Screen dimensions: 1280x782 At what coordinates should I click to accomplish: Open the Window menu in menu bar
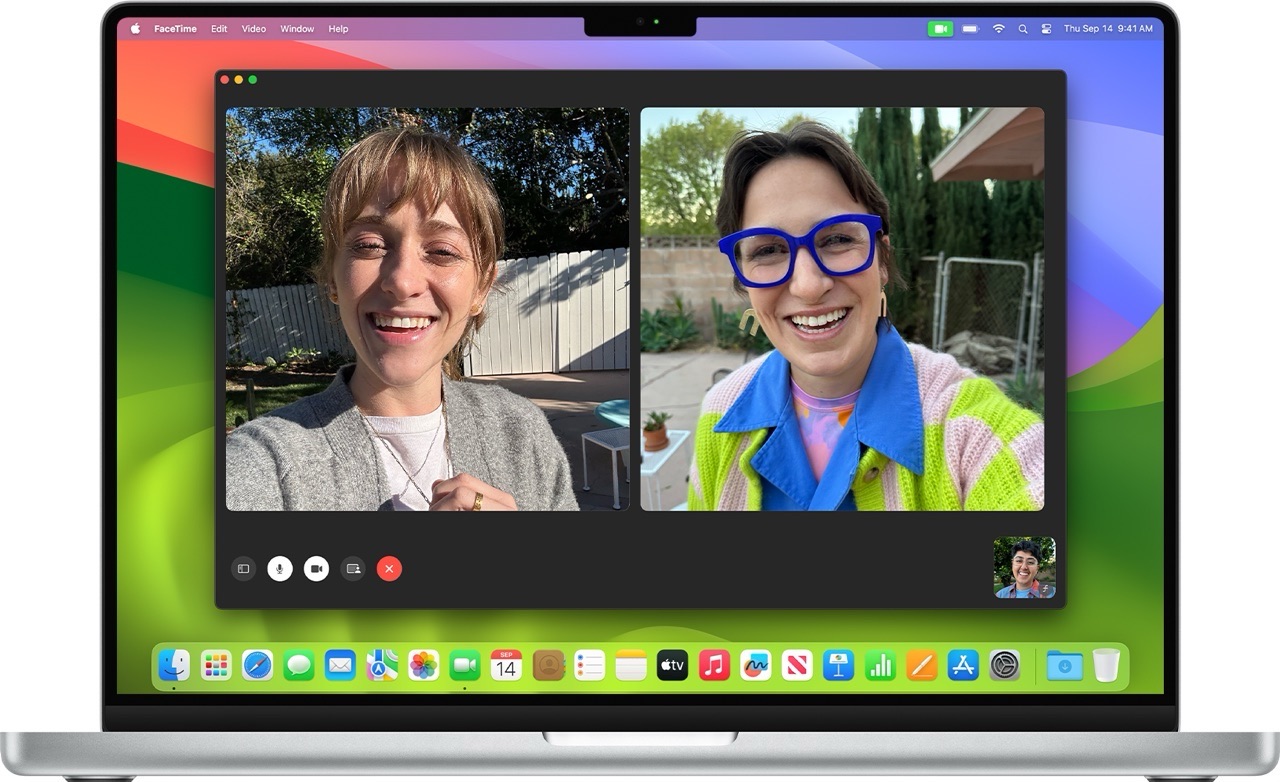coord(297,29)
